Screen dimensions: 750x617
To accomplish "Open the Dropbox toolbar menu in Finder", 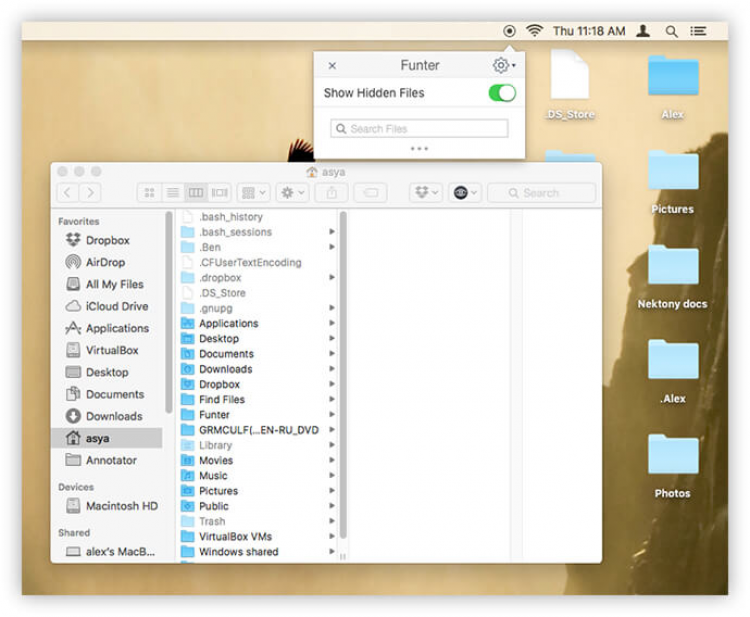I will [x=426, y=193].
